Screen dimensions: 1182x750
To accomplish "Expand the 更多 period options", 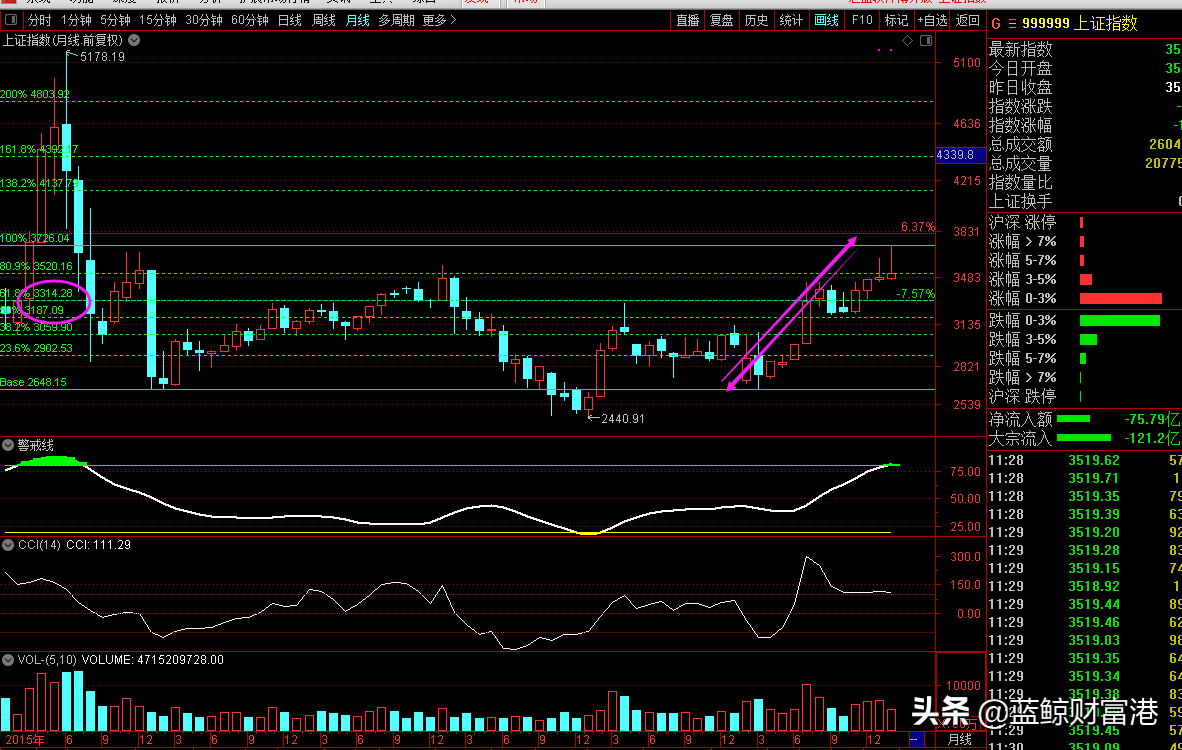I will (x=439, y=20).
